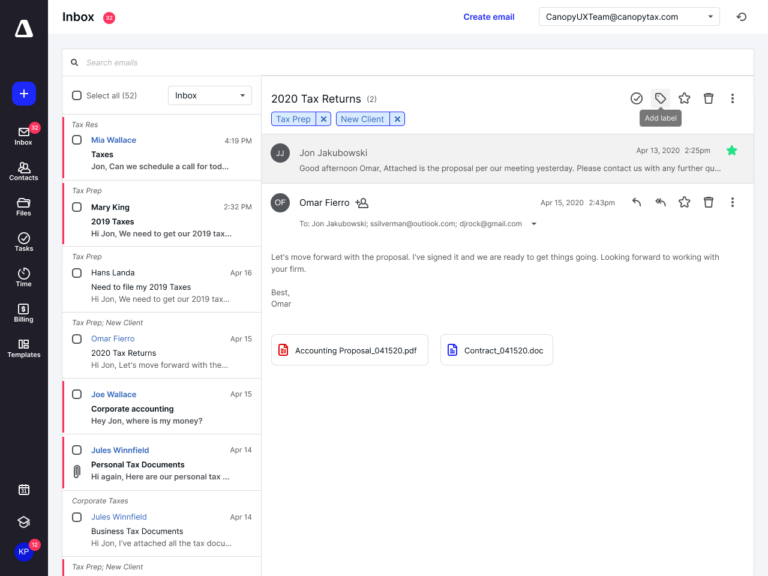The image size is (768, 576).
Task: Open the CanopyUXTeam account dropdown
Action: click(x=629, y=17)
